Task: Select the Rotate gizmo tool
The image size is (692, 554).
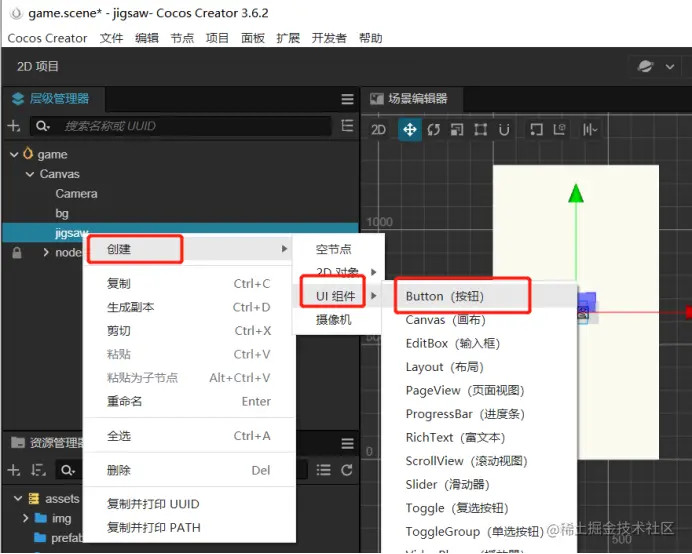Action: [x=433, y=130]
